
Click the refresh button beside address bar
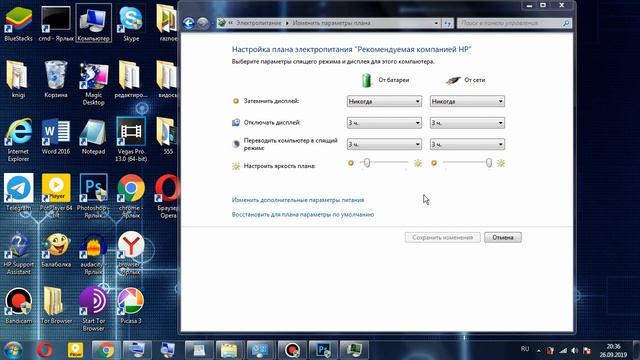coord(448,23)
